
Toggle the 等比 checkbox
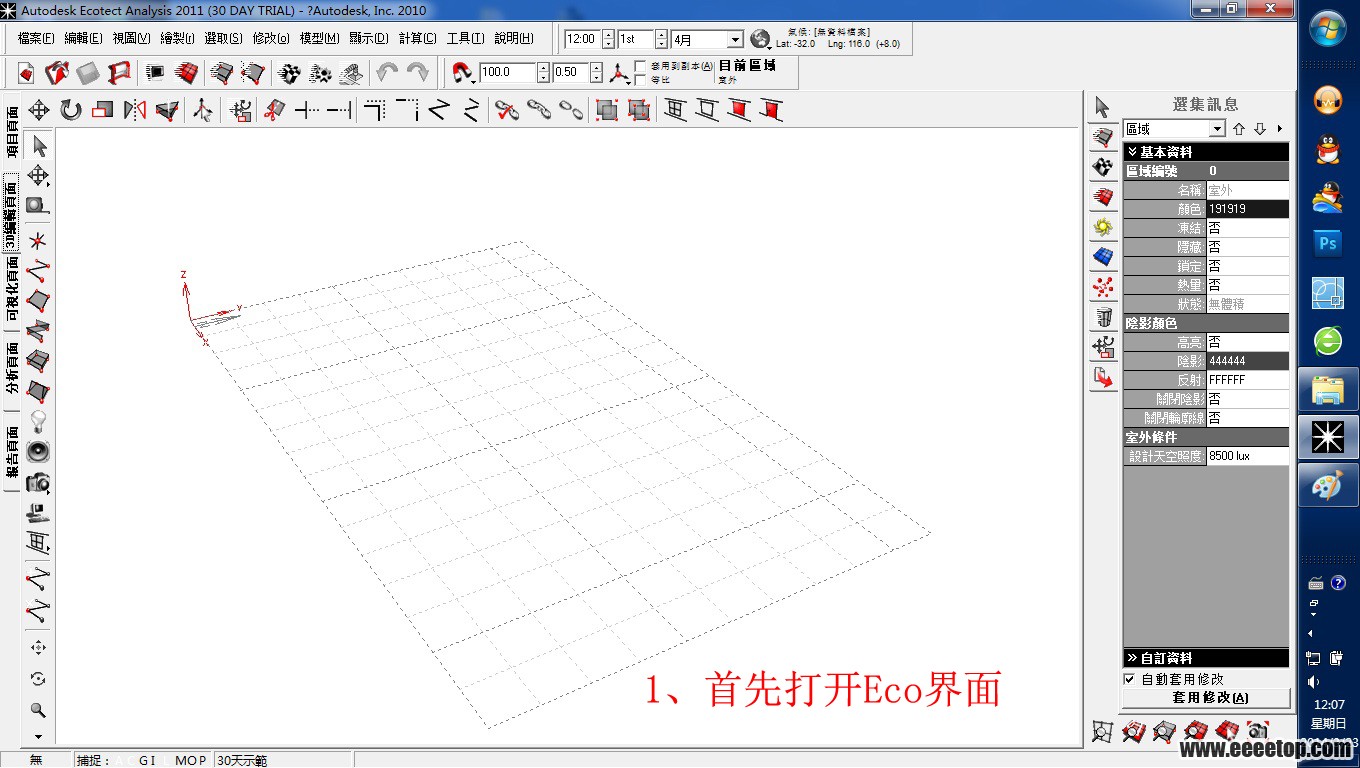point(640,79)
